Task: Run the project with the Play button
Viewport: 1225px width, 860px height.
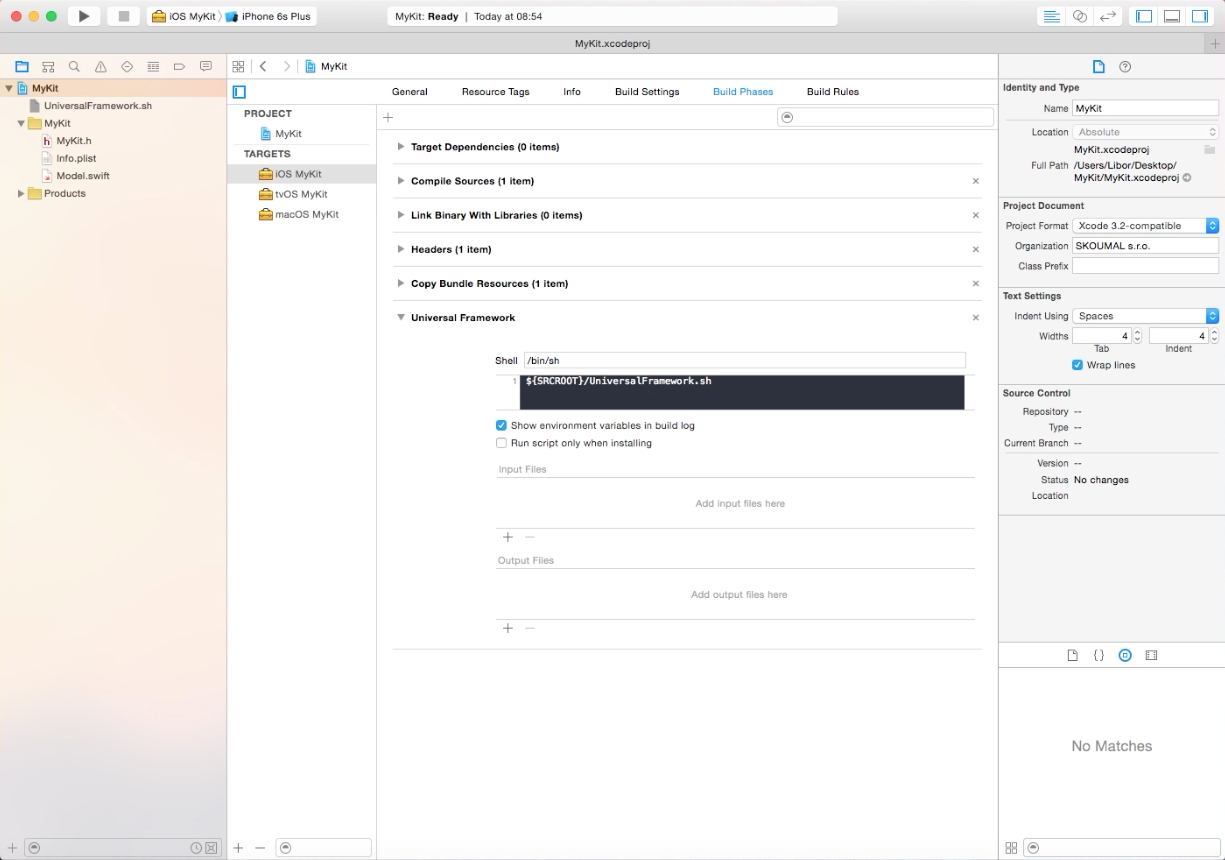Action: pyautogui.click(x=84, y=16)
